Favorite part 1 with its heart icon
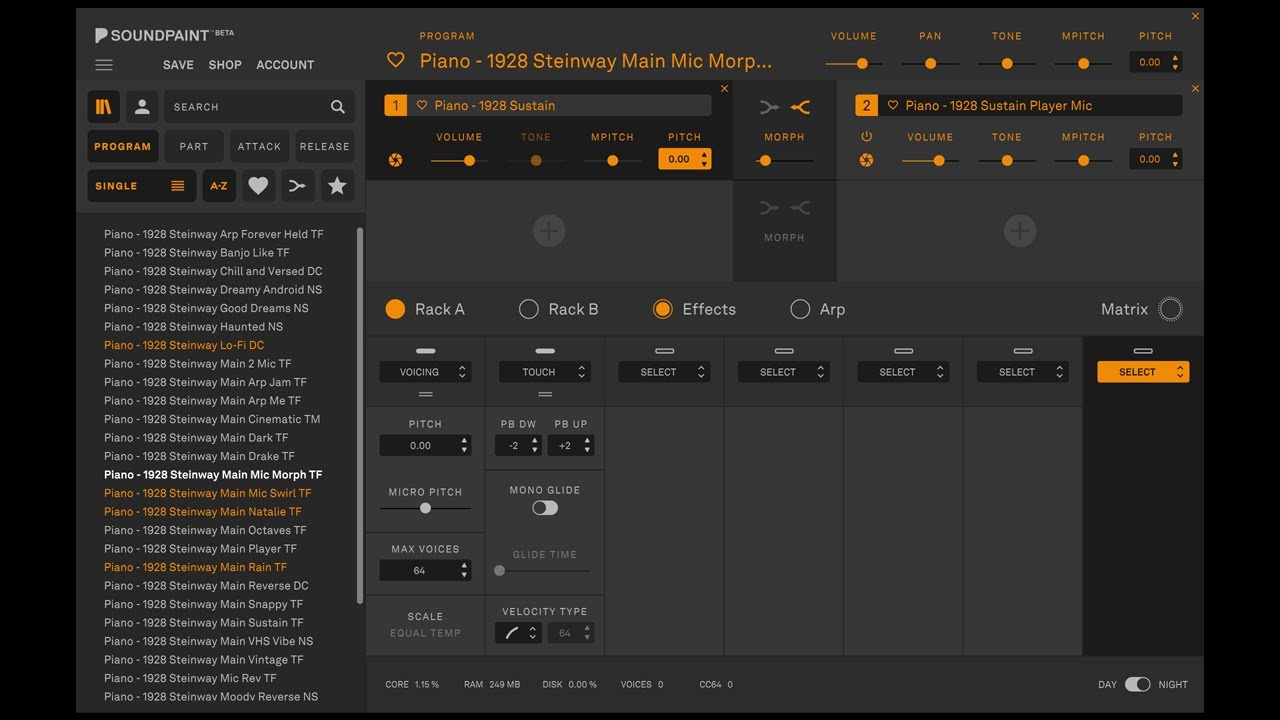 click(422, 105)
